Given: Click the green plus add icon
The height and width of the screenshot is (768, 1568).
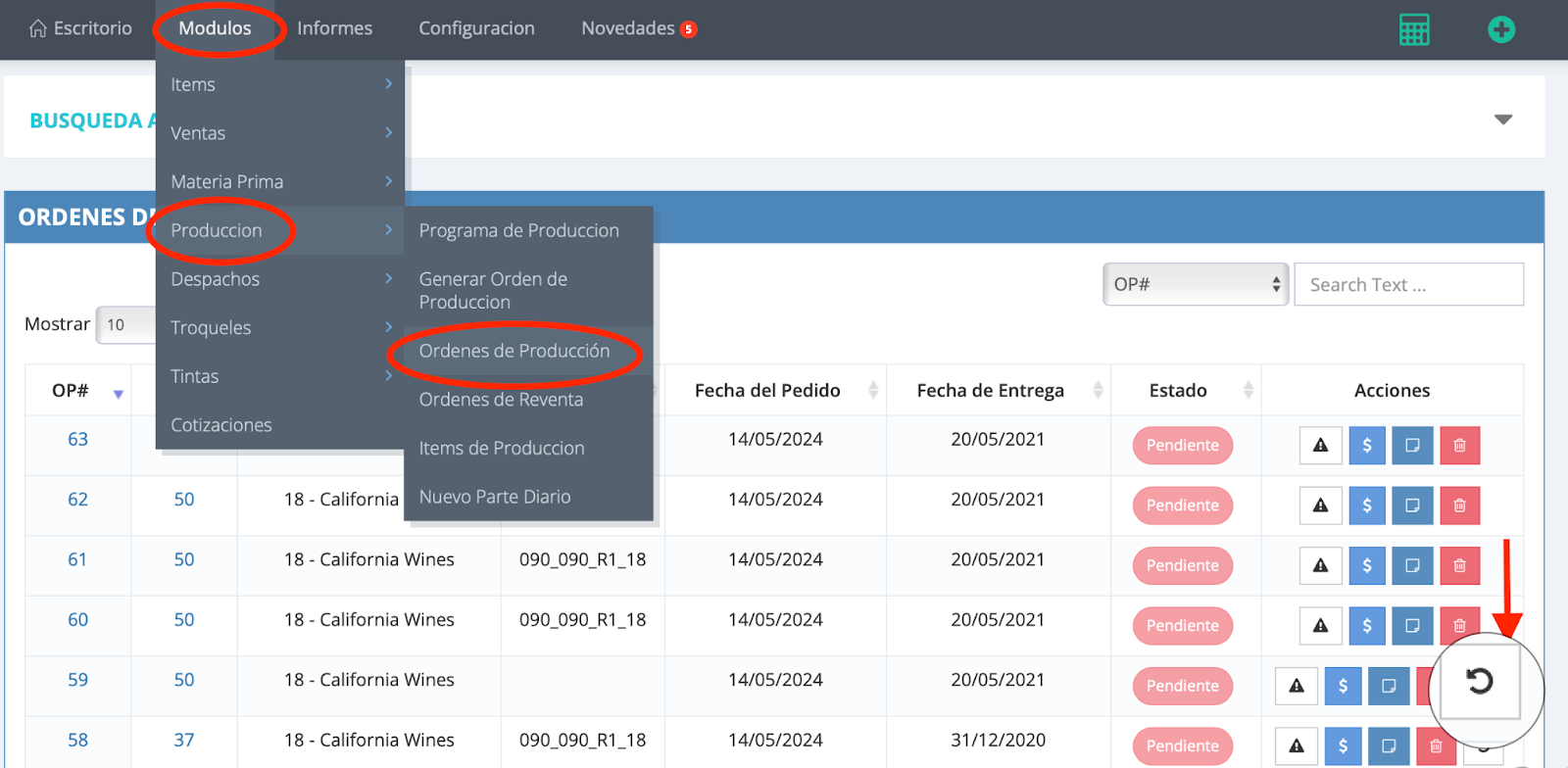Looking at the screenshot, I should click(x=1500, y=29).
